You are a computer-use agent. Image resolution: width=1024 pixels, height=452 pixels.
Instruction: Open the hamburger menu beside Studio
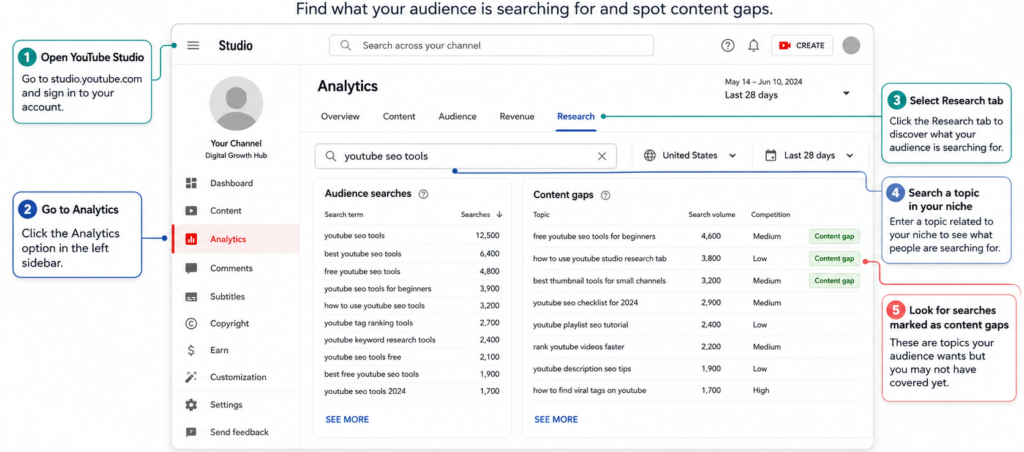193,46
